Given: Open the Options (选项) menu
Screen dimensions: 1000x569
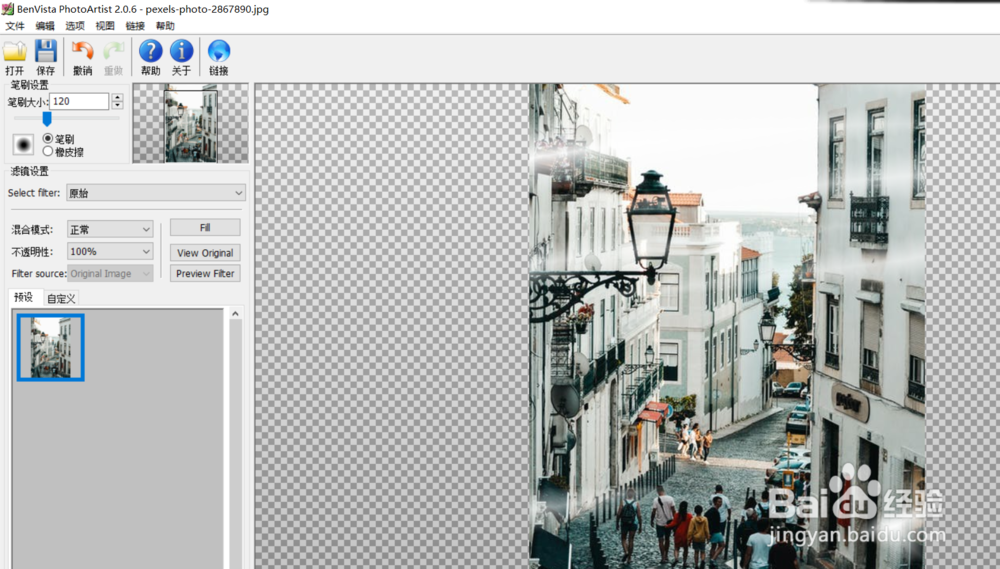Looking at the screenshot, I should (75, 26).
